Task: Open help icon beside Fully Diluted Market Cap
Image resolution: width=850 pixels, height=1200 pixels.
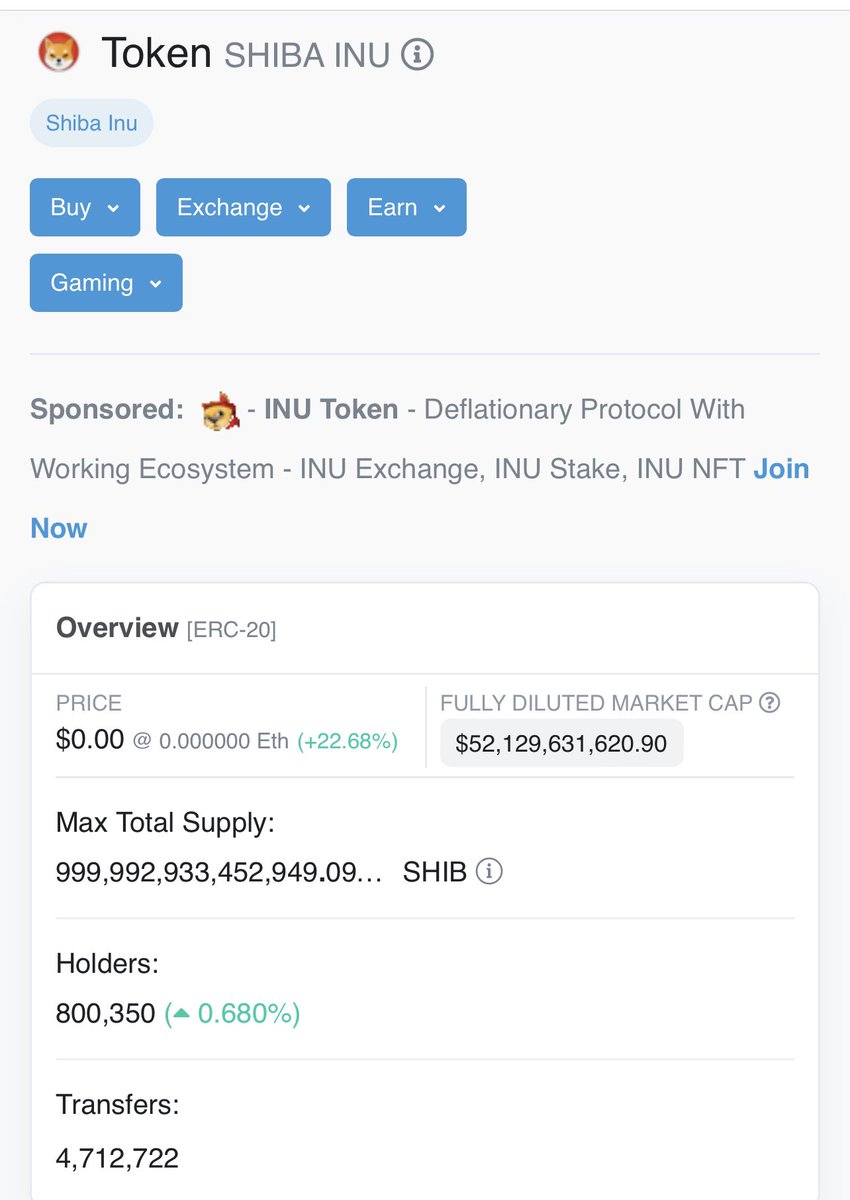Action: coord(769,703)
